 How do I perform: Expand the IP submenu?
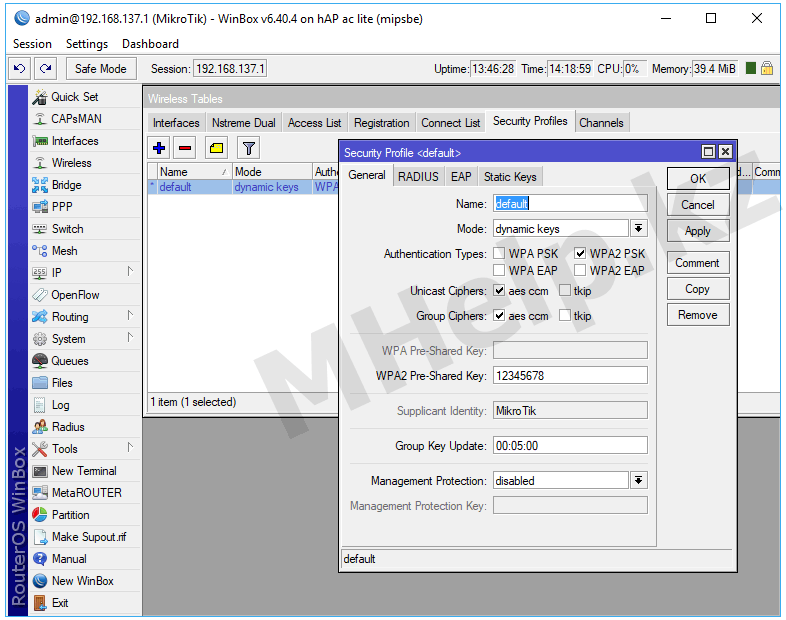(x=130, y=272)
